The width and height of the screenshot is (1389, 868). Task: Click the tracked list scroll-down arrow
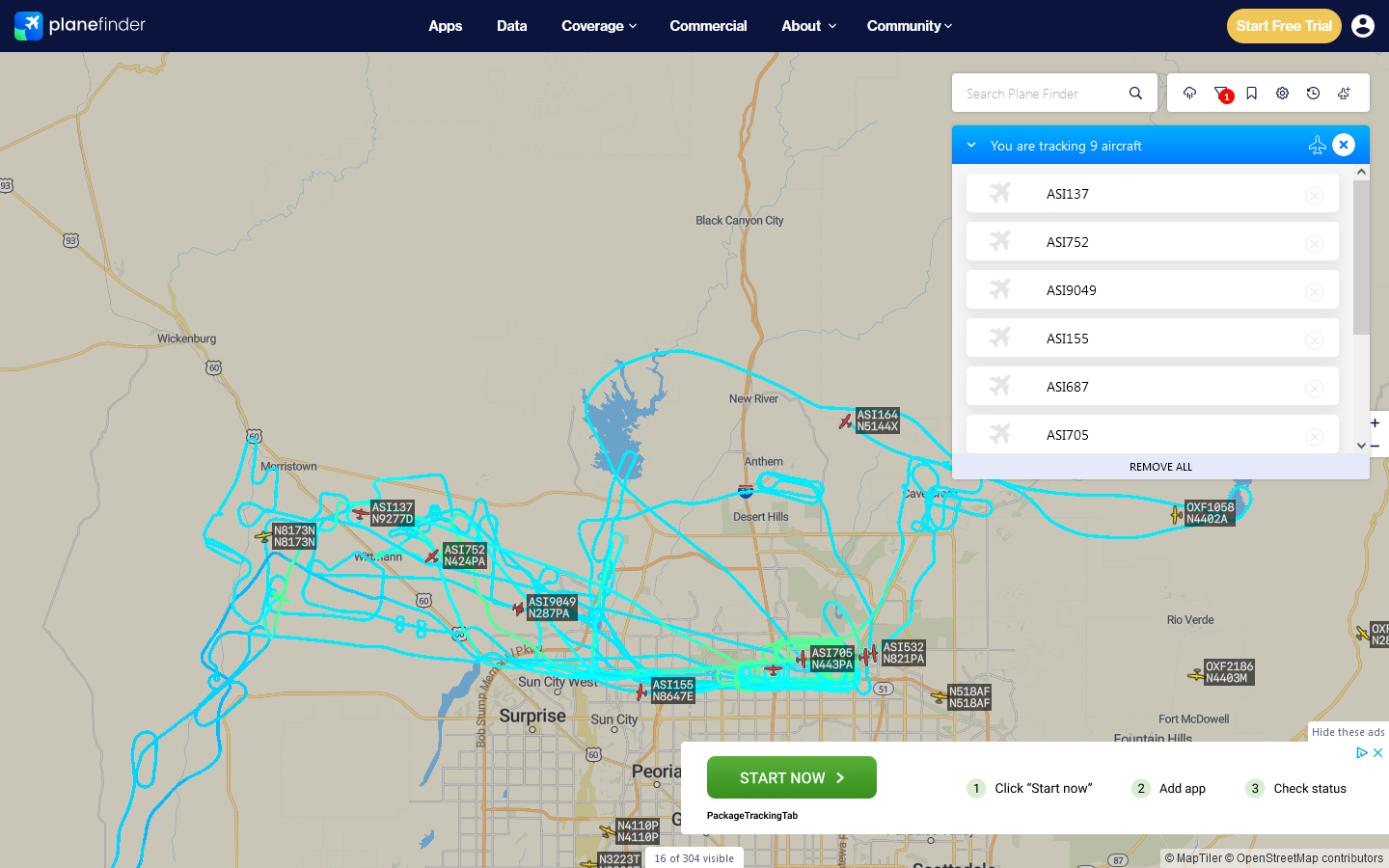[1361, 446]
